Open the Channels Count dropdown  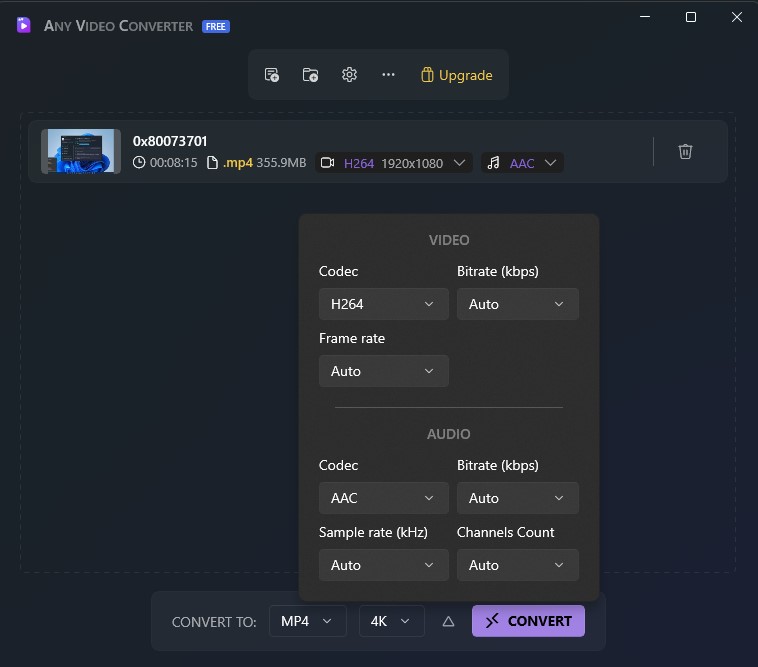point(518,565)
